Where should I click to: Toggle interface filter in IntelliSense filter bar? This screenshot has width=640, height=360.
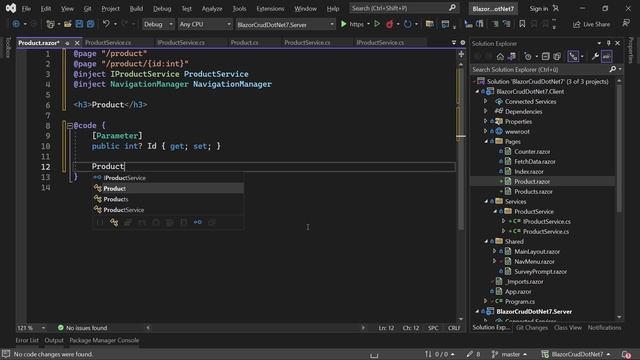click(x=198, y=222)
